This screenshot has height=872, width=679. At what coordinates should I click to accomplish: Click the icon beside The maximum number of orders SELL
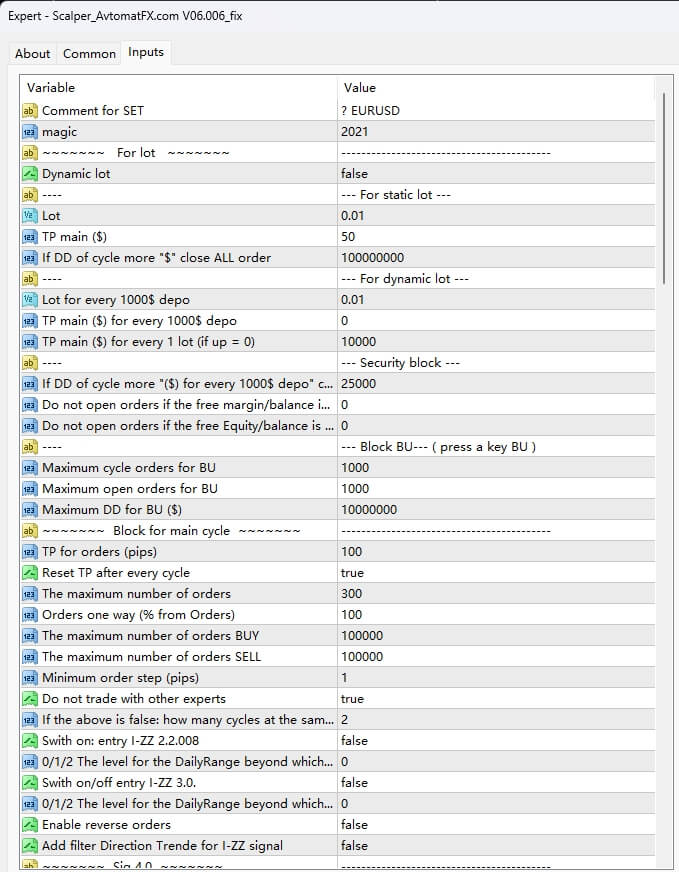(29, 657)
